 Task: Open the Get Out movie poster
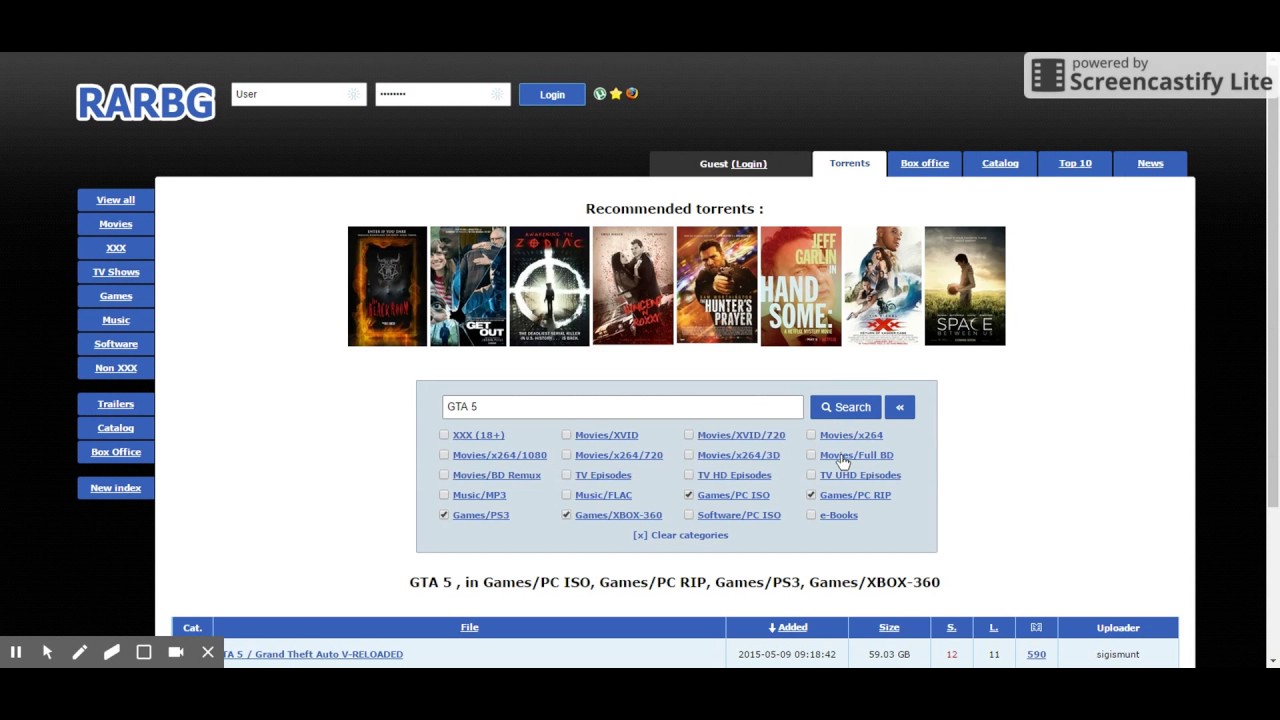(468, 286)
